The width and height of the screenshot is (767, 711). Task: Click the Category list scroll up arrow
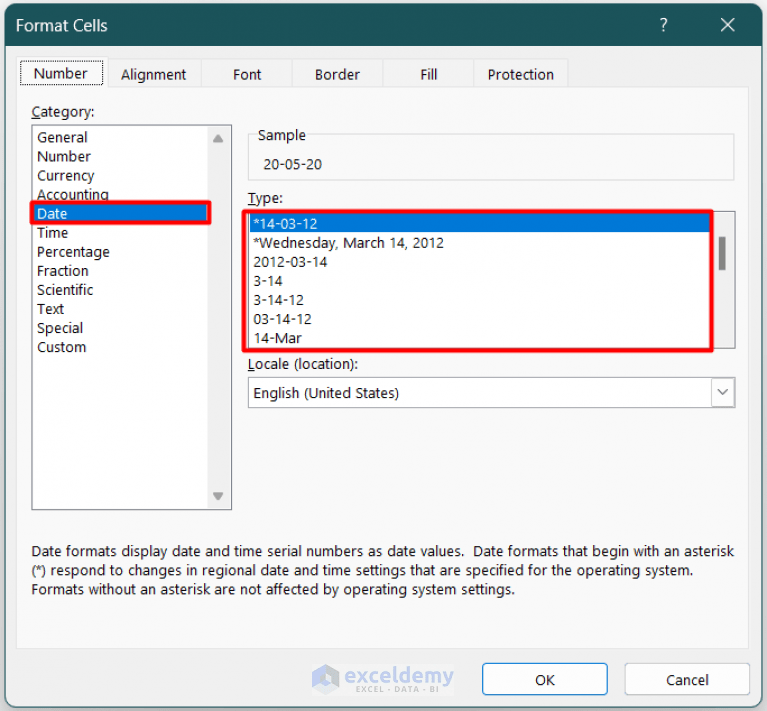click(218, 139)
